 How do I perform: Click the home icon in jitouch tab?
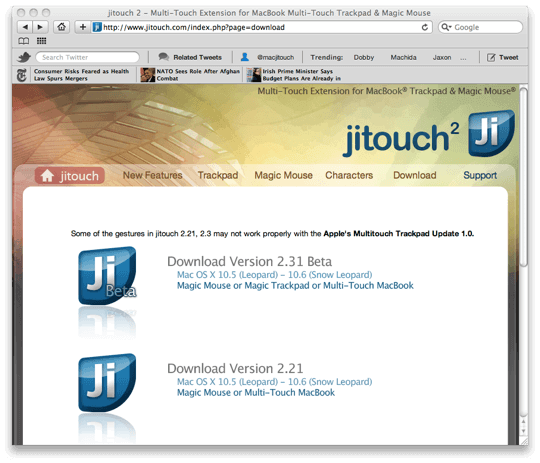[47, 176]
